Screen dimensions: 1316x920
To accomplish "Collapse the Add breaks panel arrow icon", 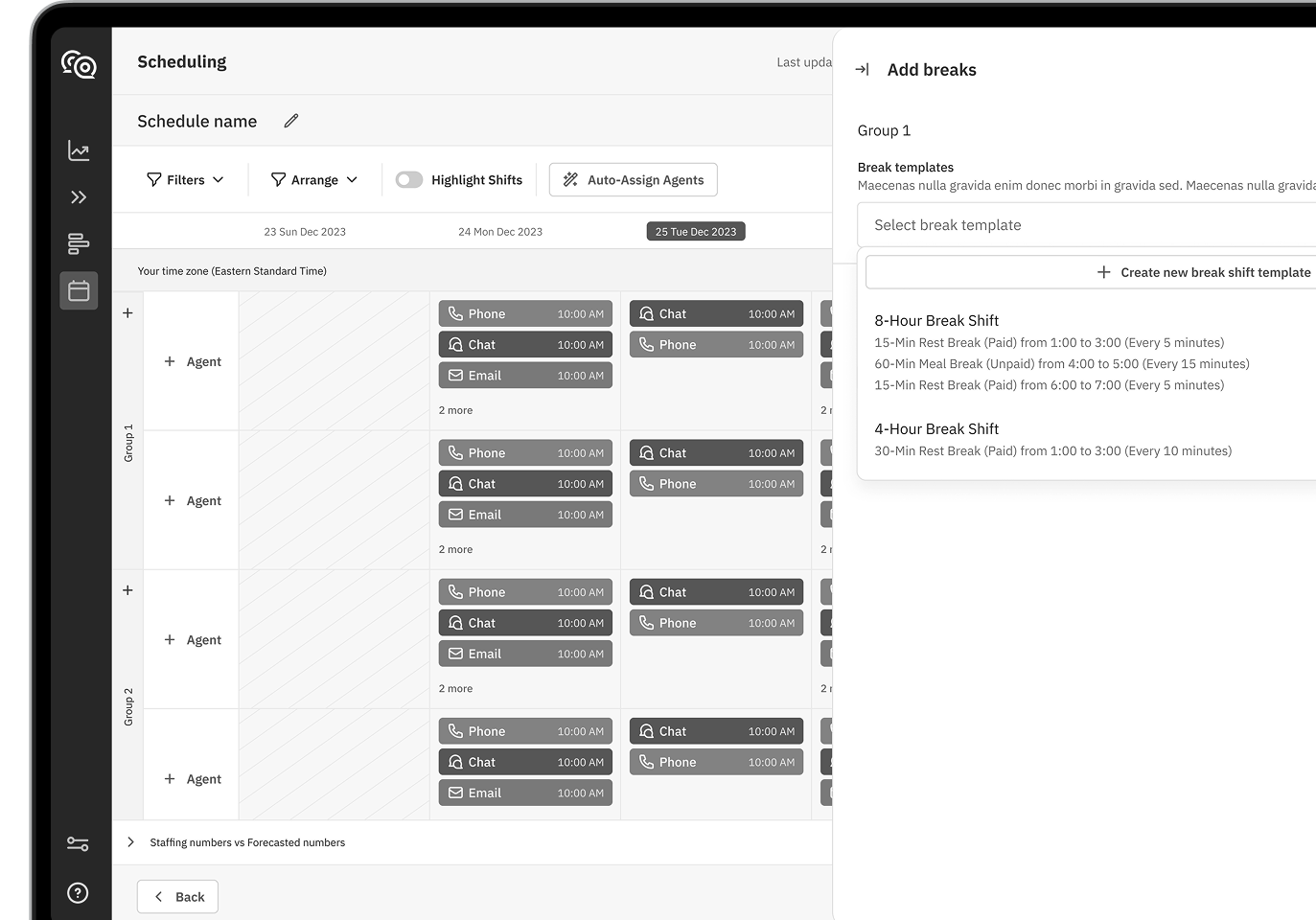I will [x=862, y=70].
